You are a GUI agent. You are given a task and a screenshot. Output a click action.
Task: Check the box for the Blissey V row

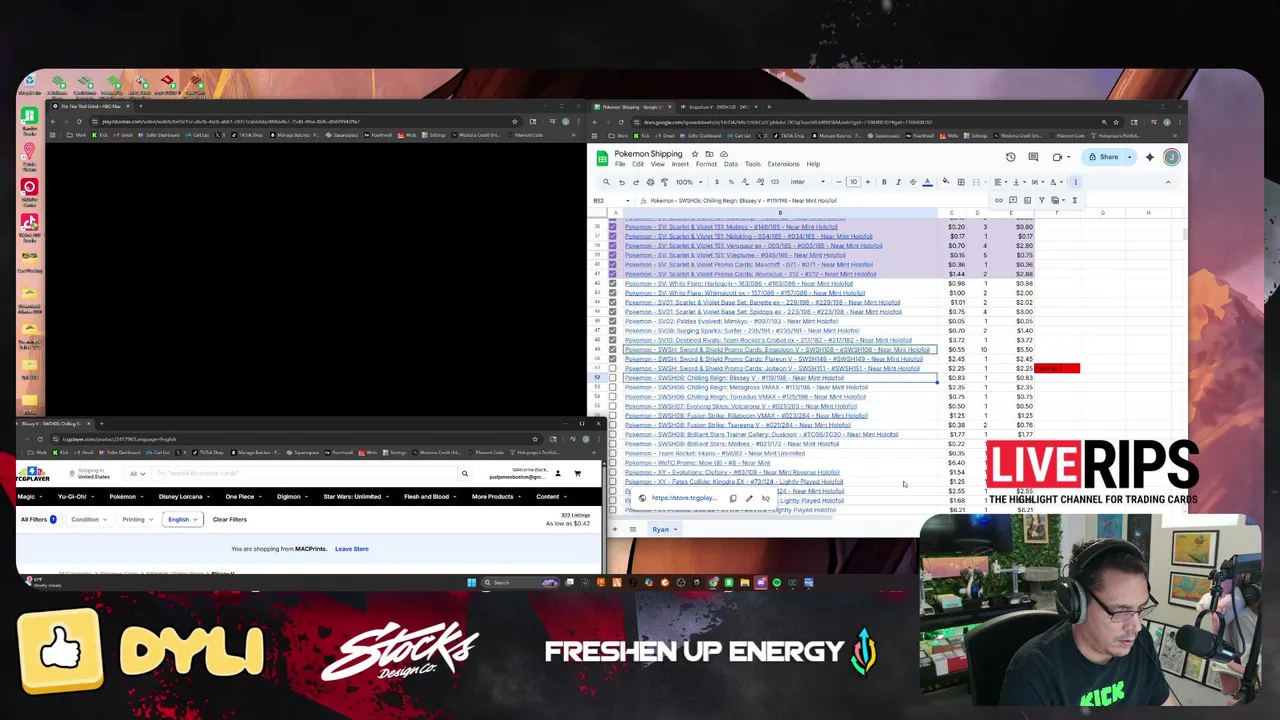click(x=612, y=378)
